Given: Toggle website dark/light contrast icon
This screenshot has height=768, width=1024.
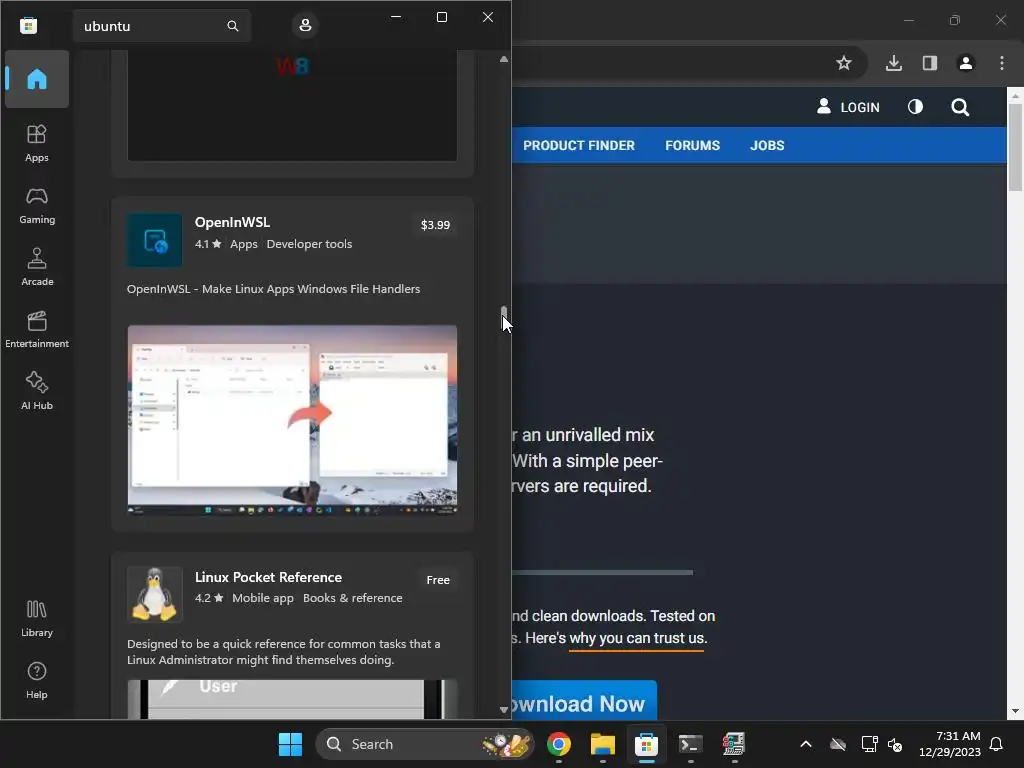Looking at the screenshot, I should click(915, 107).
